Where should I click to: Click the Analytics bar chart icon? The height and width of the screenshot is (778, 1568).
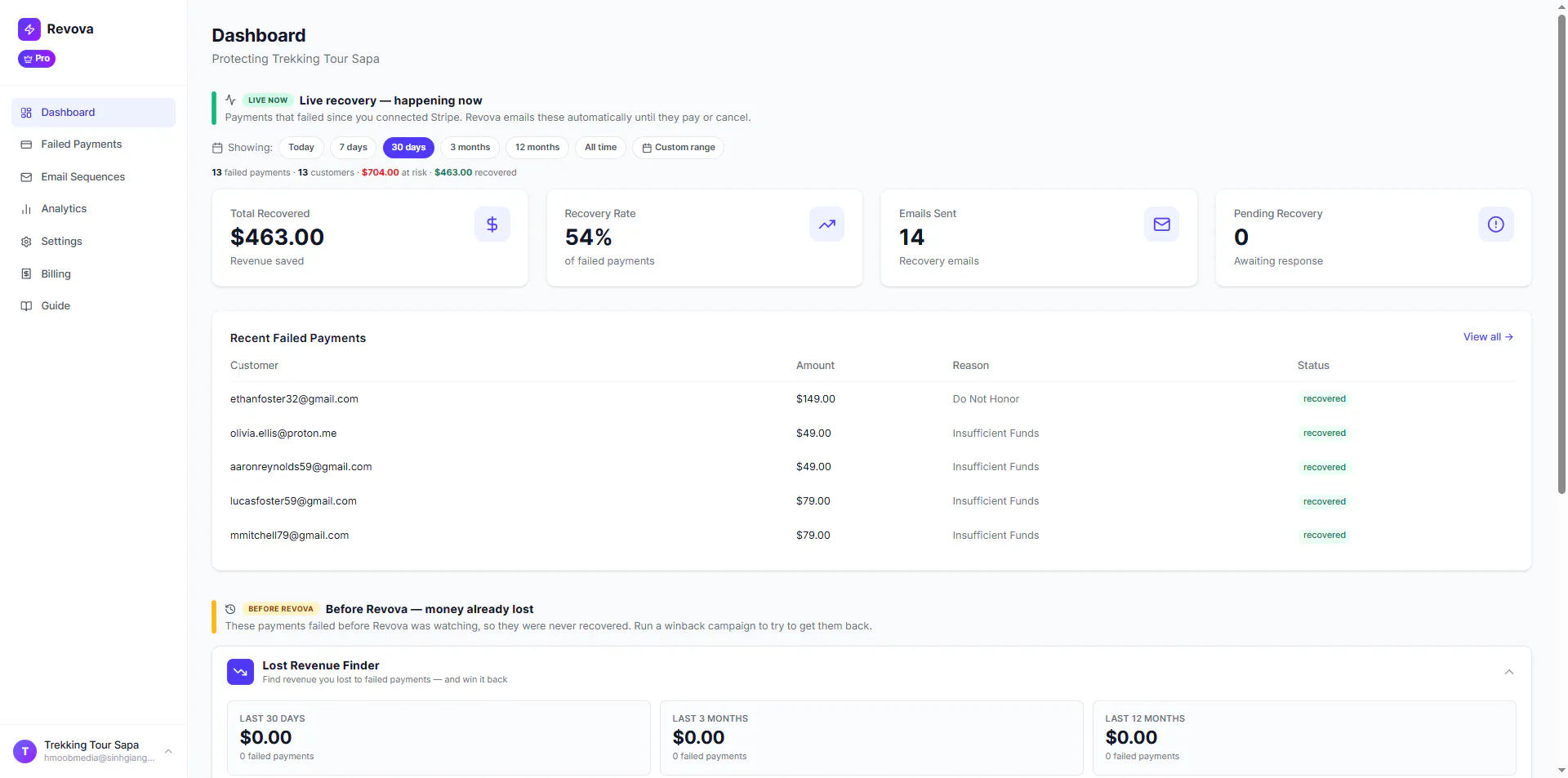tap(26, 209)
